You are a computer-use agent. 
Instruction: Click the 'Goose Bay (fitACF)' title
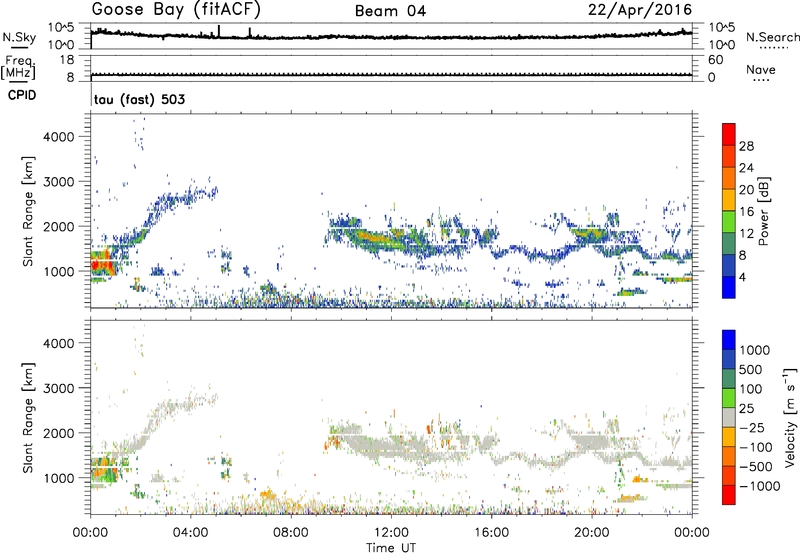(176, 10)
